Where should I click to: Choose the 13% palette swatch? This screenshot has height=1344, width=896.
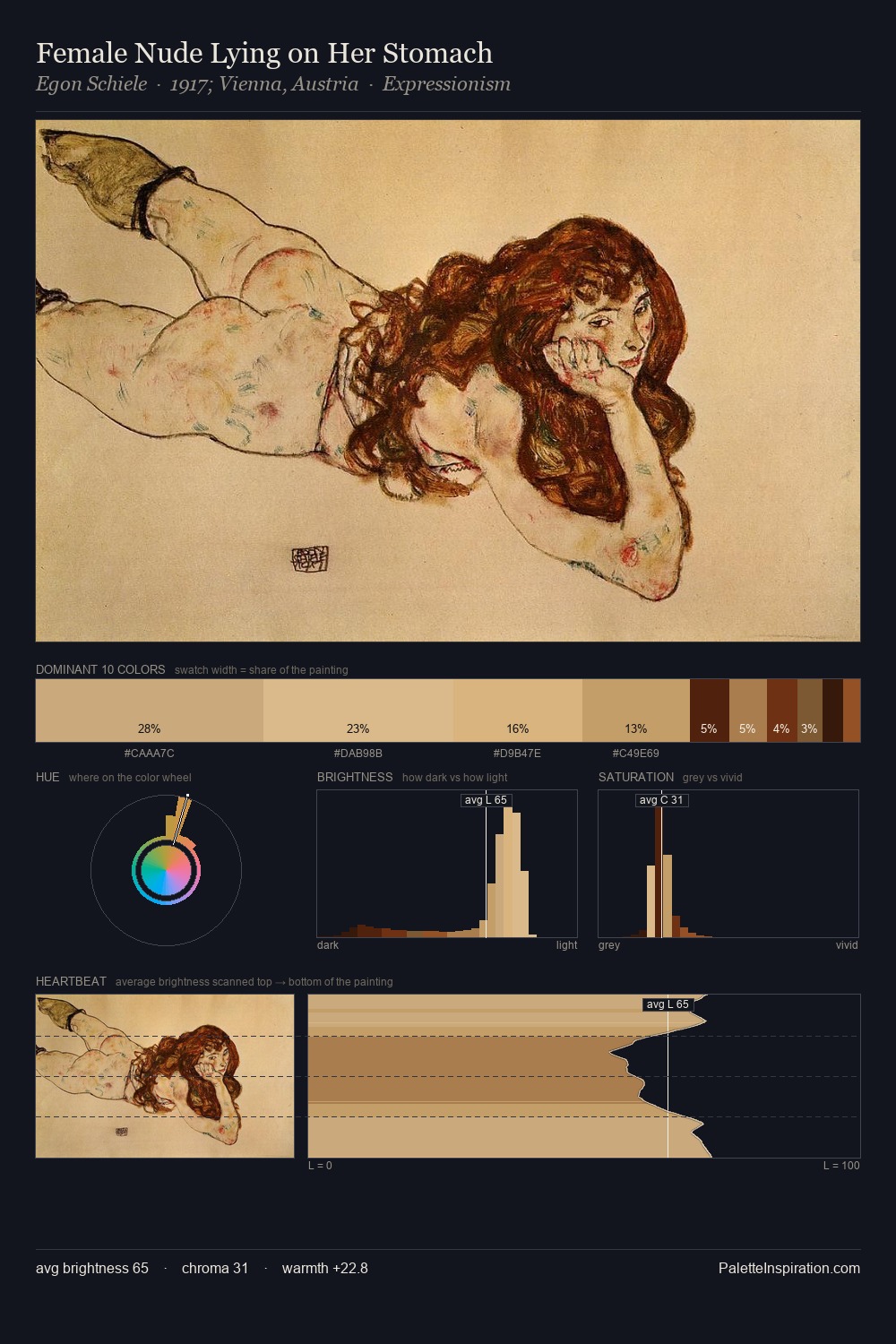click(x=636, y=711)
